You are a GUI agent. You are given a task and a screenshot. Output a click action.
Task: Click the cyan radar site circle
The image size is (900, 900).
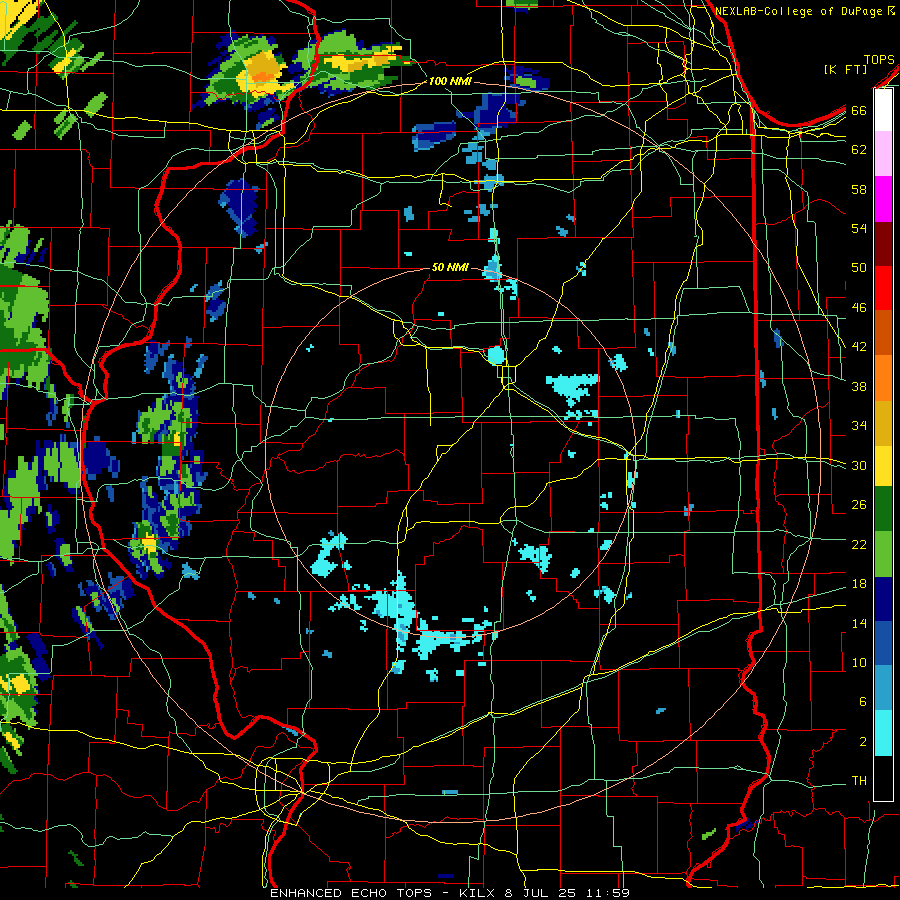[x=496, y=355]
